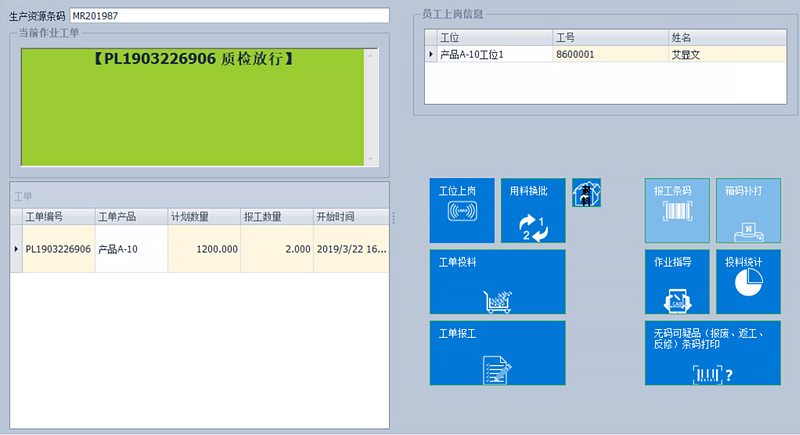The width and height of the screenshot is (800, 435).
Task: Click the scroll-down arrow in the green panel
Action: (372, 158)
